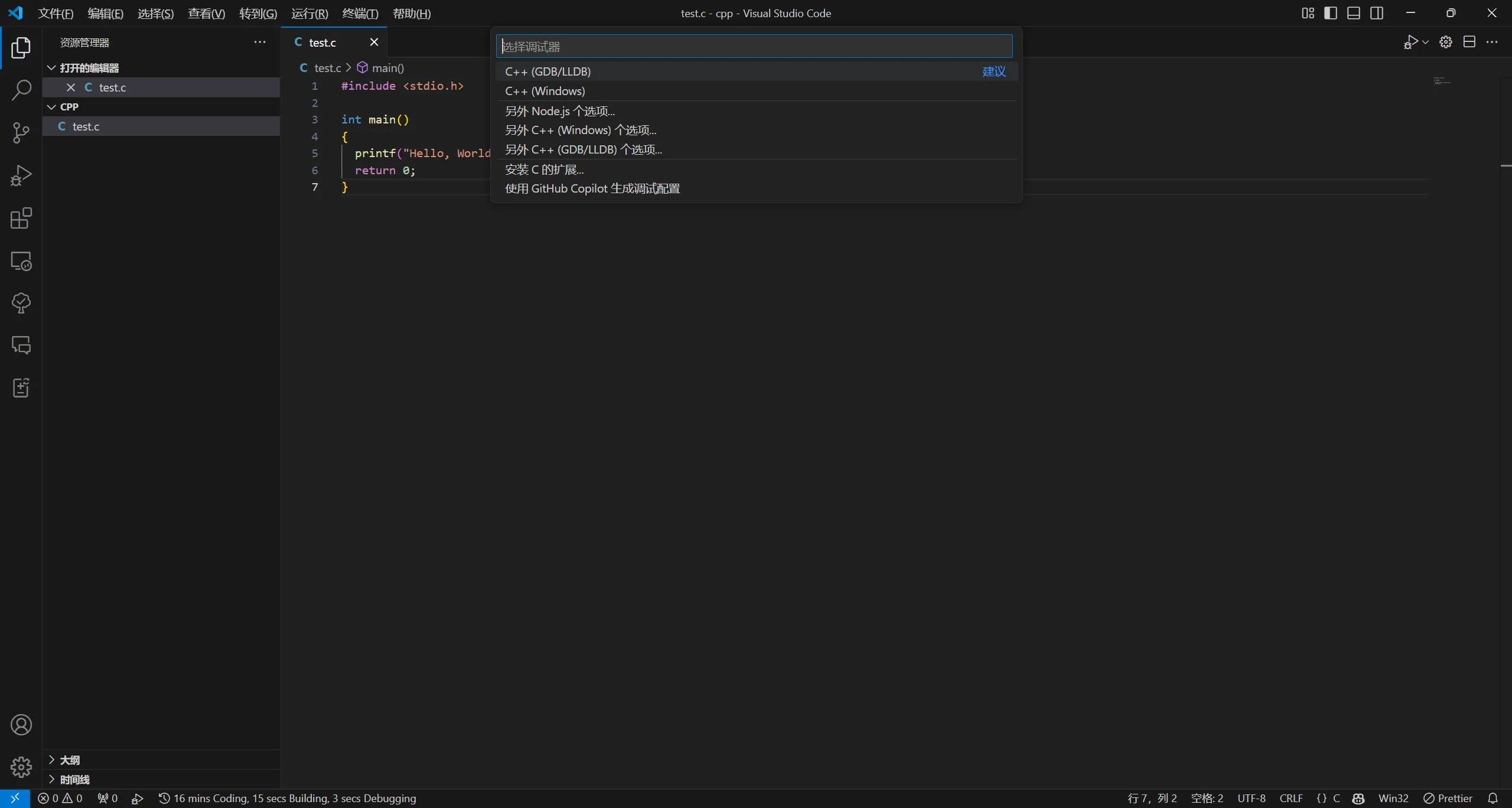Click the 选择调试器 input field

coord(754,46)
